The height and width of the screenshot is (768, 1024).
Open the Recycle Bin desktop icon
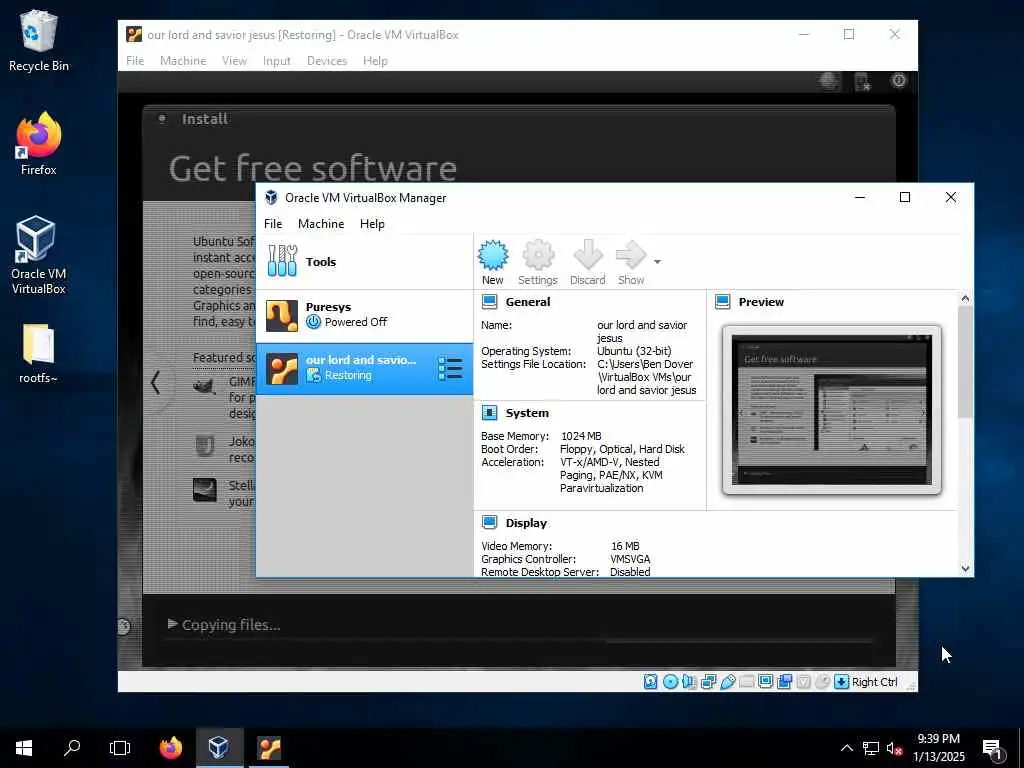[x=39, y=40]
